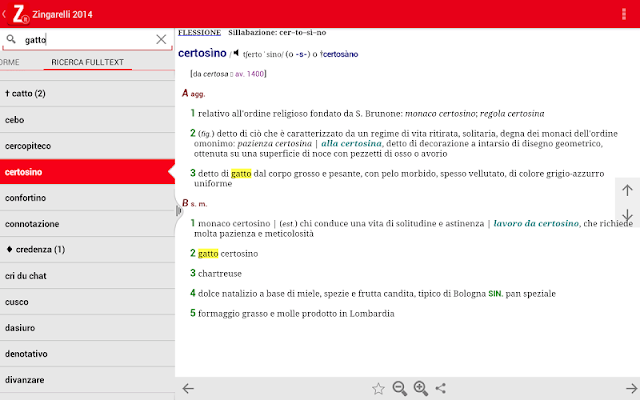Open the certosàno variant link
640x400 pixels.
pyautogui.click(x=340, y=54)
